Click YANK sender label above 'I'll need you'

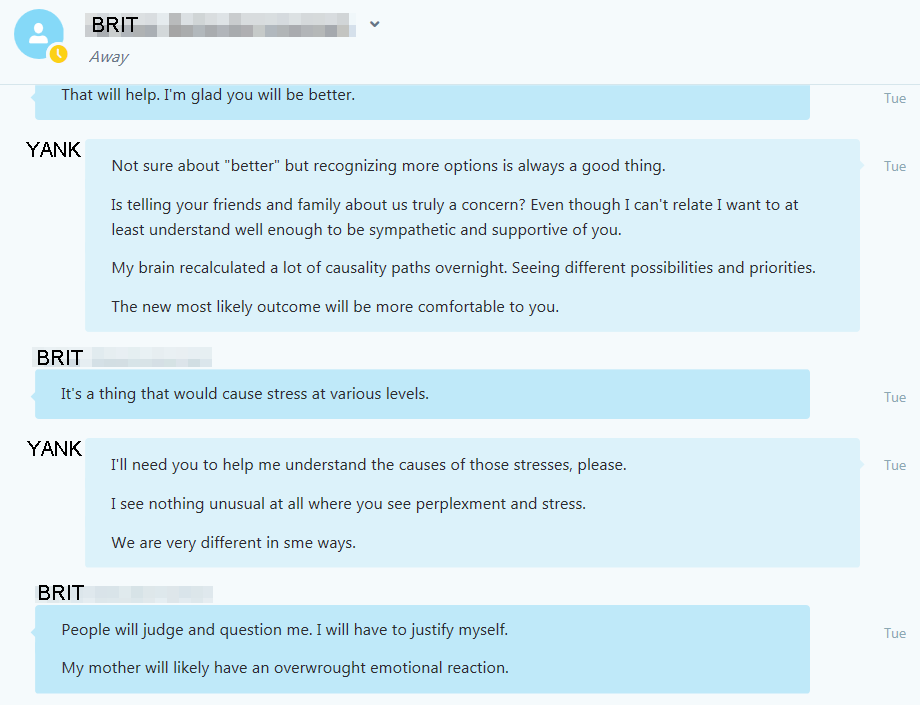tap(55, 449)
